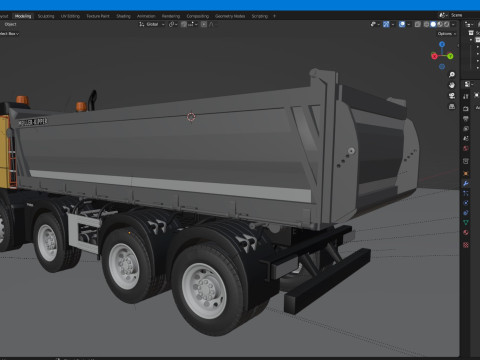
Task: Switch to the Shading workspace tab
Action: 124,16
